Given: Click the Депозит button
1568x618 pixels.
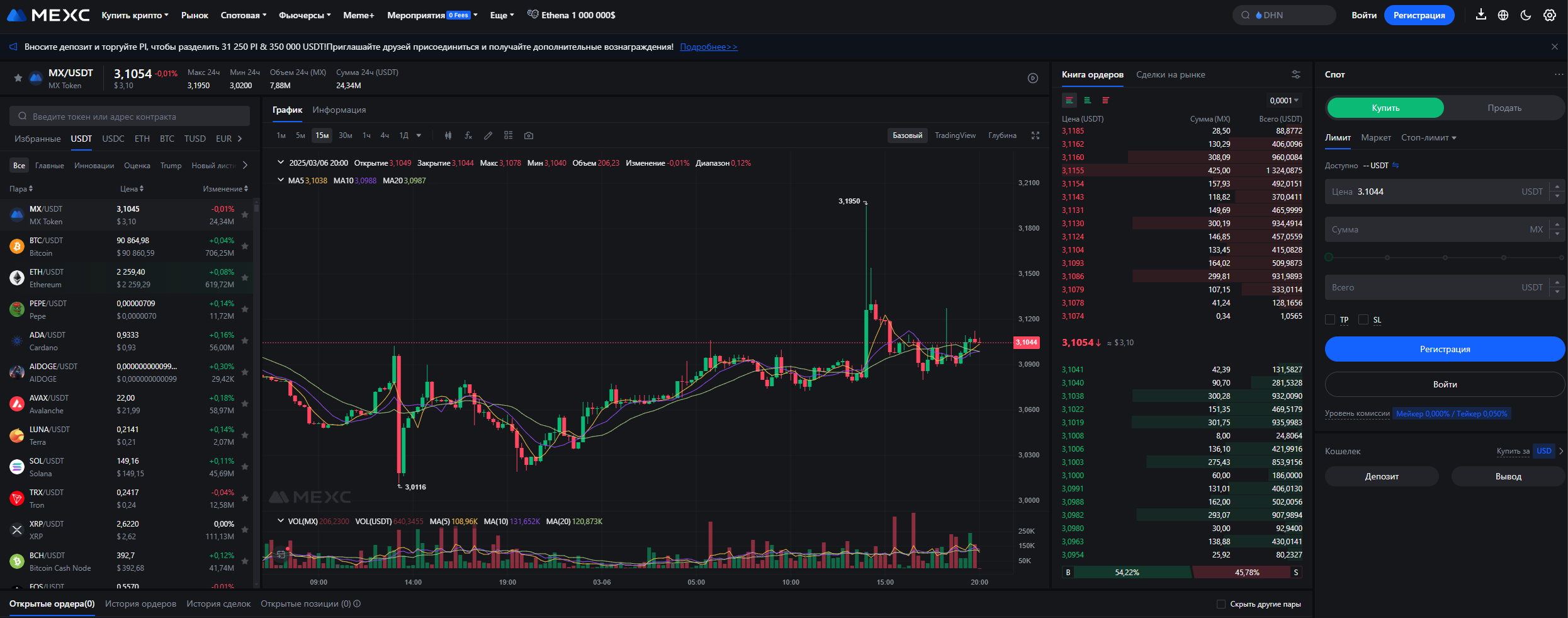Looking at the screenshot, I should point(1382,476).
